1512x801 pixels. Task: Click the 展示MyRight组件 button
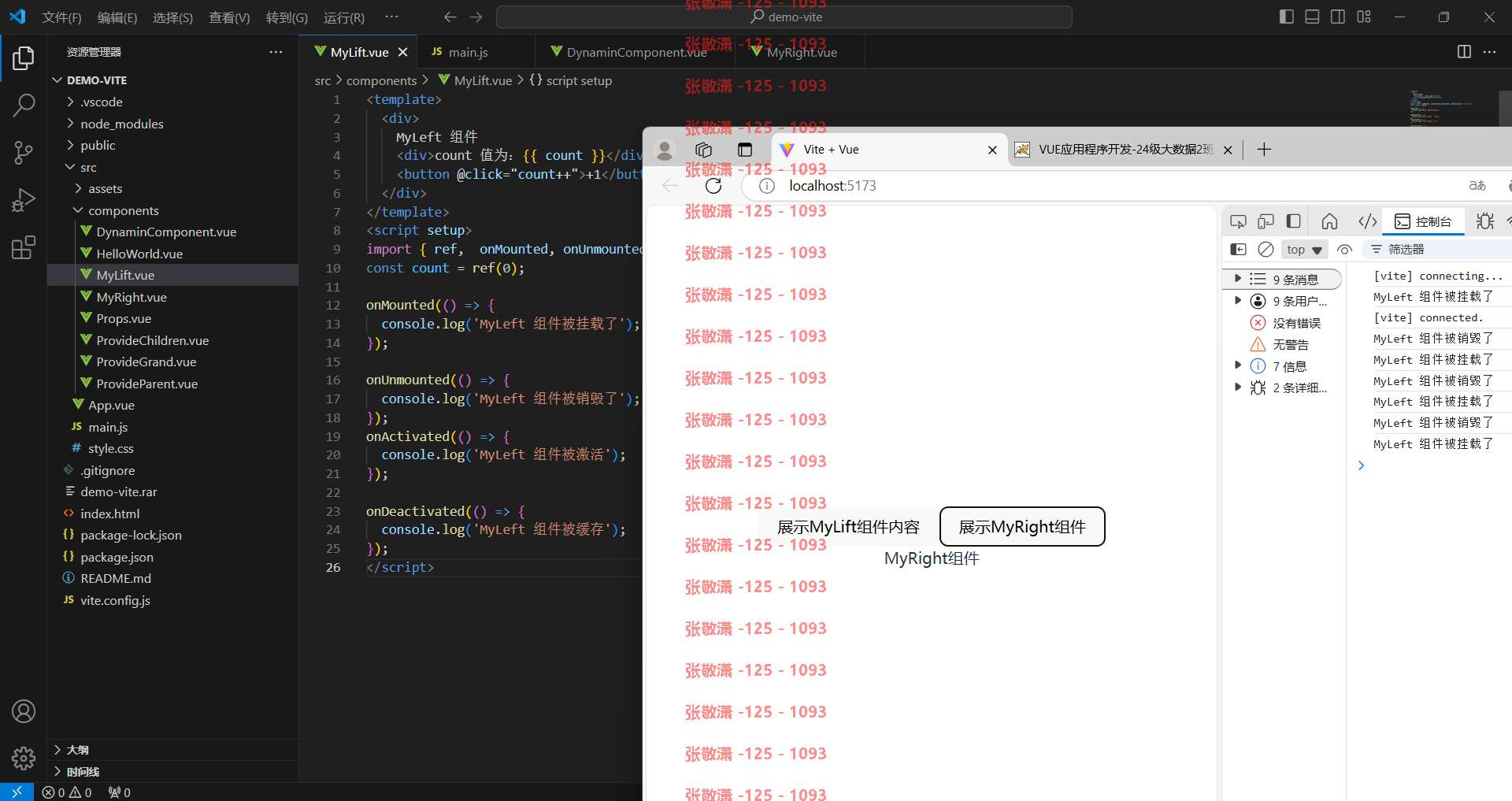(x=1022, y=527)
